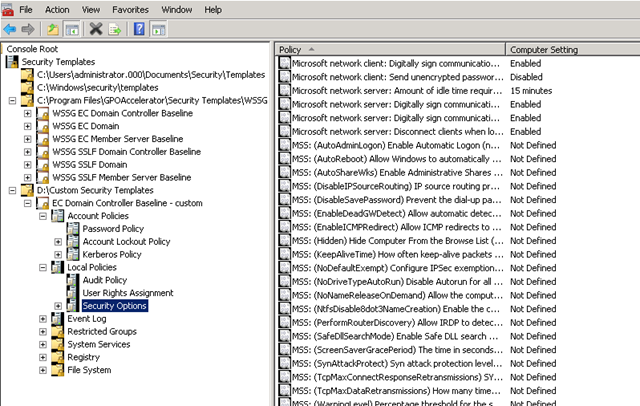640x406 pixels.
Task: Expand the Kerberos Policy node
Action: point(58,254)
